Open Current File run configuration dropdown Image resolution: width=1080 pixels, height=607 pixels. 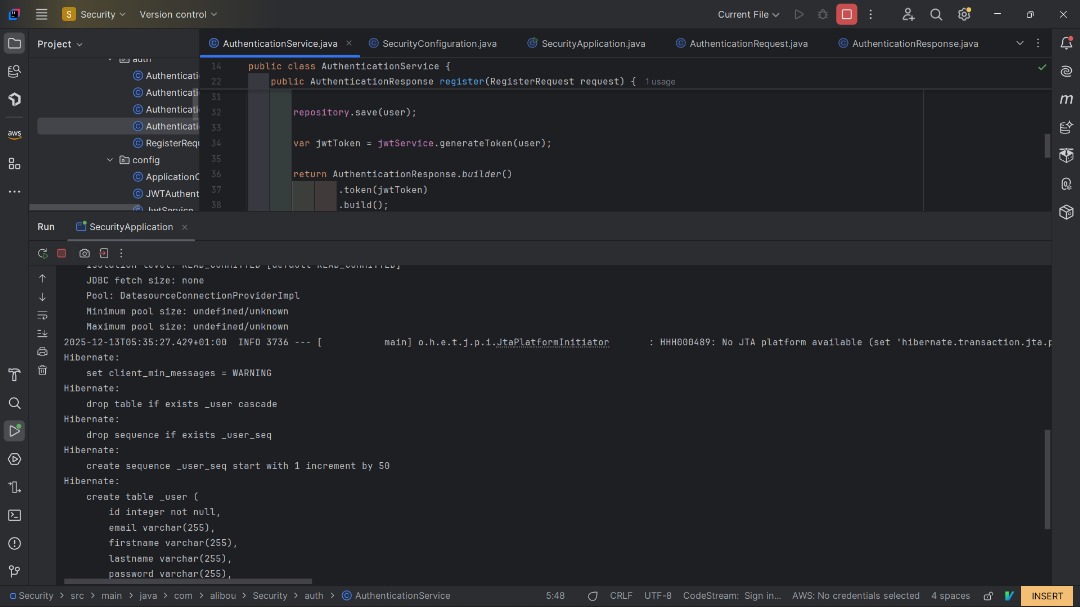tap(748, 14)
